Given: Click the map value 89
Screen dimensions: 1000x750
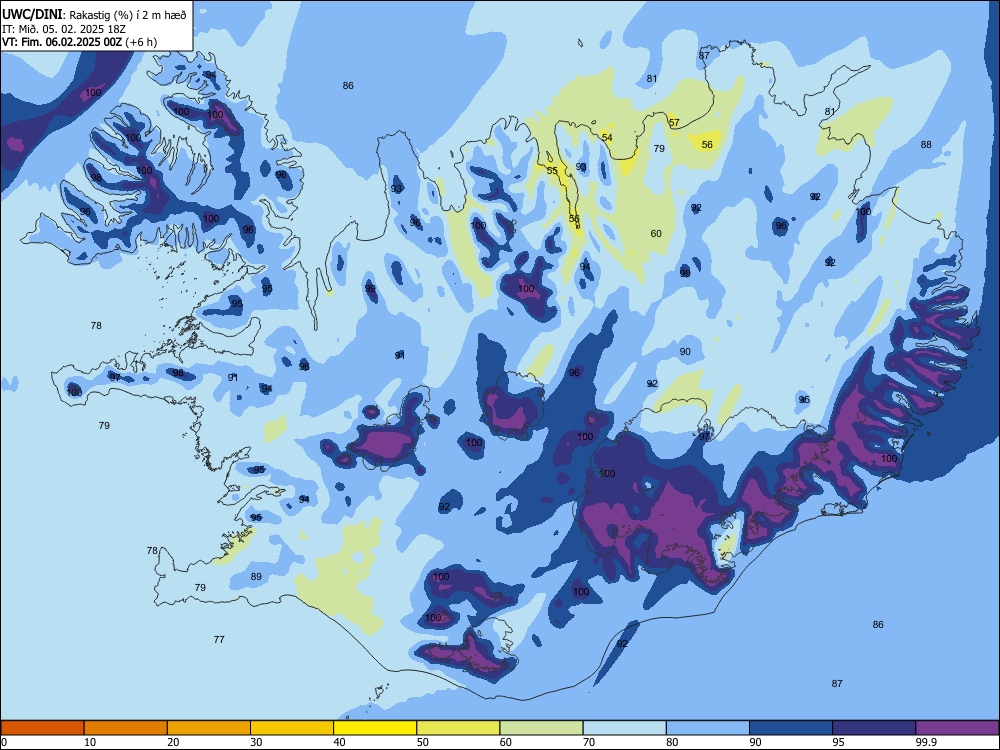Looking at the screenshot, I should coord(256,577).
